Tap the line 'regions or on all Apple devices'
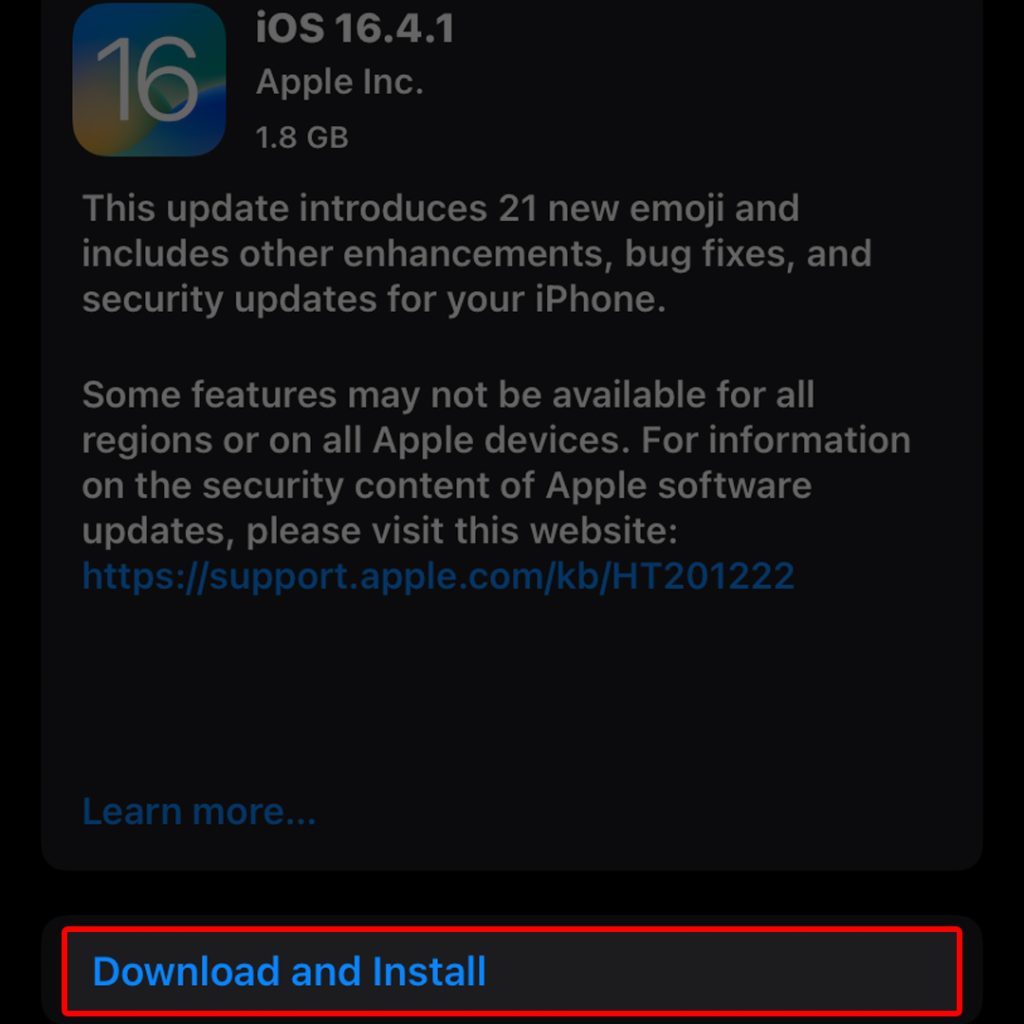Screen dimensions: 1024x1024 [x=496, y=440]
